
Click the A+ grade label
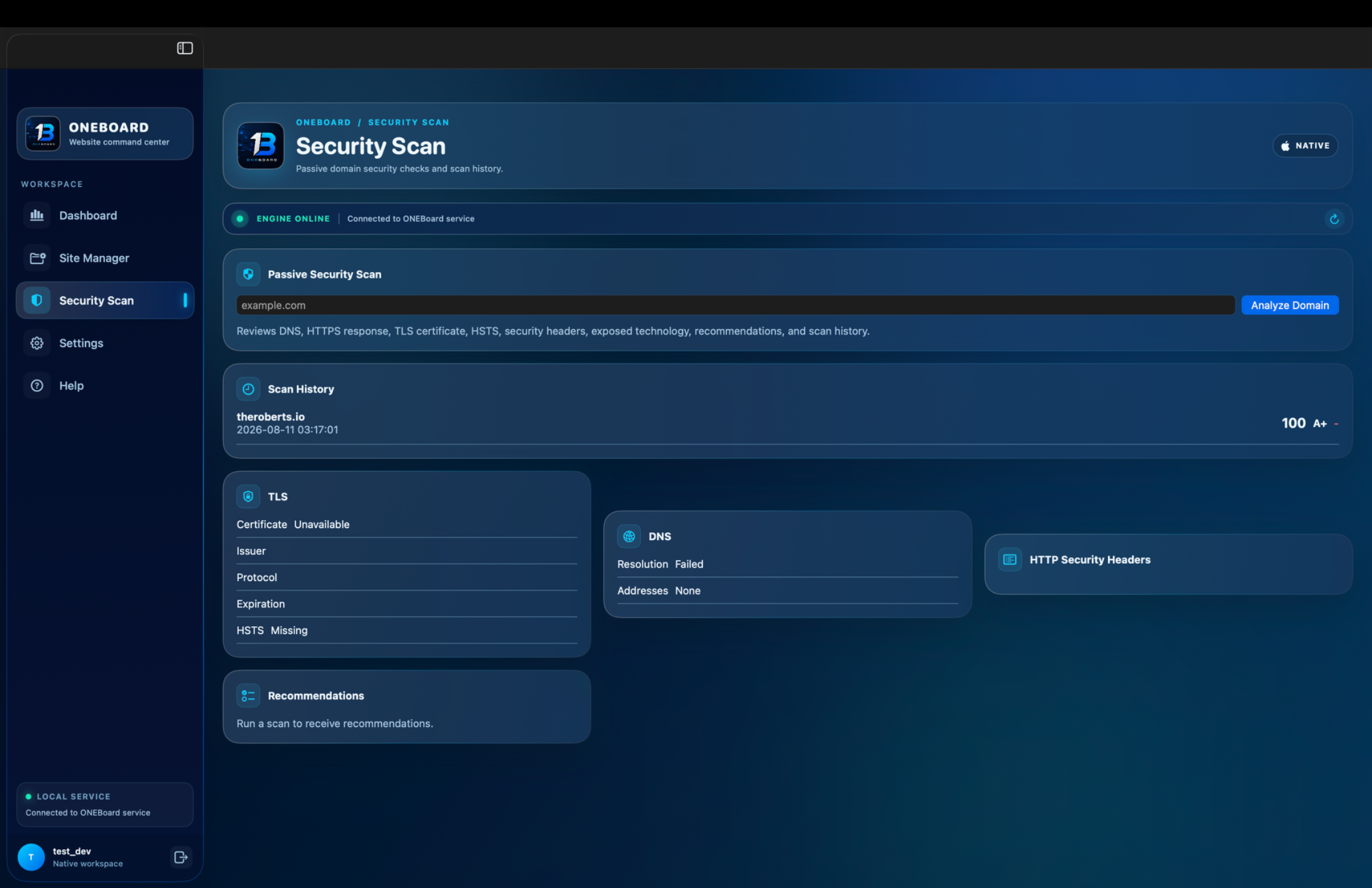coord(1320,424)
